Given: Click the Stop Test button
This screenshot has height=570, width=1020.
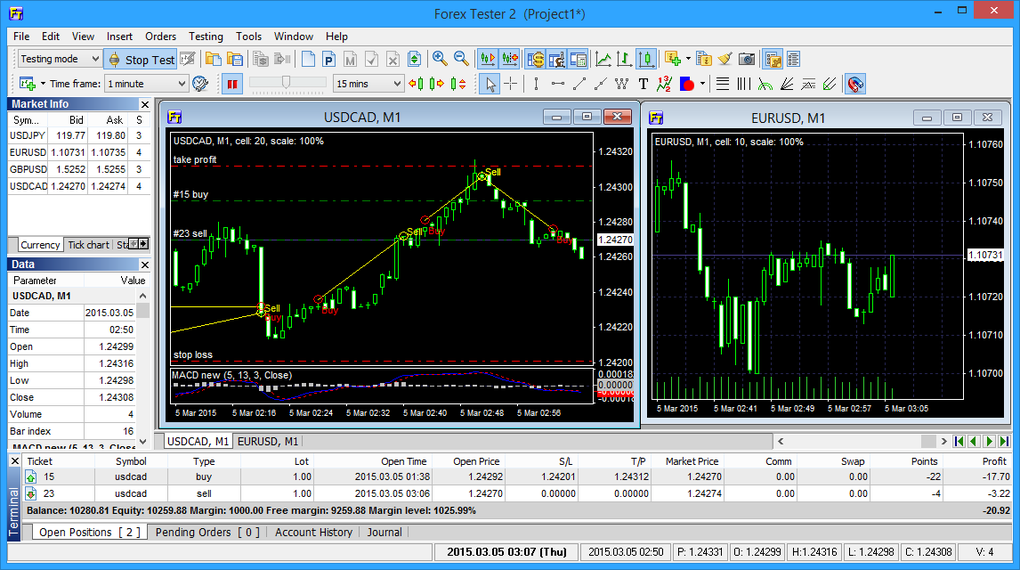Looking at the screenshot, I should [x=141, y=59].
